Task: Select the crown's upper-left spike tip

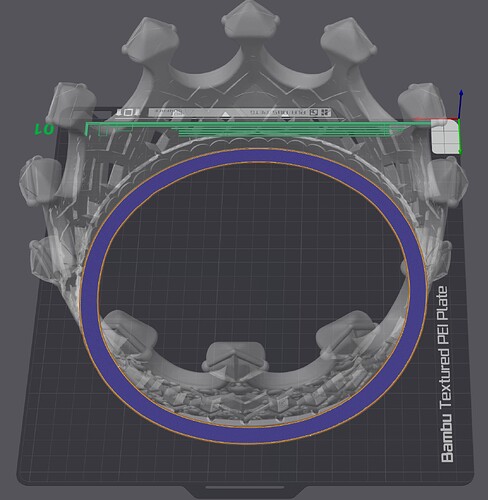Action: (150, 36)
